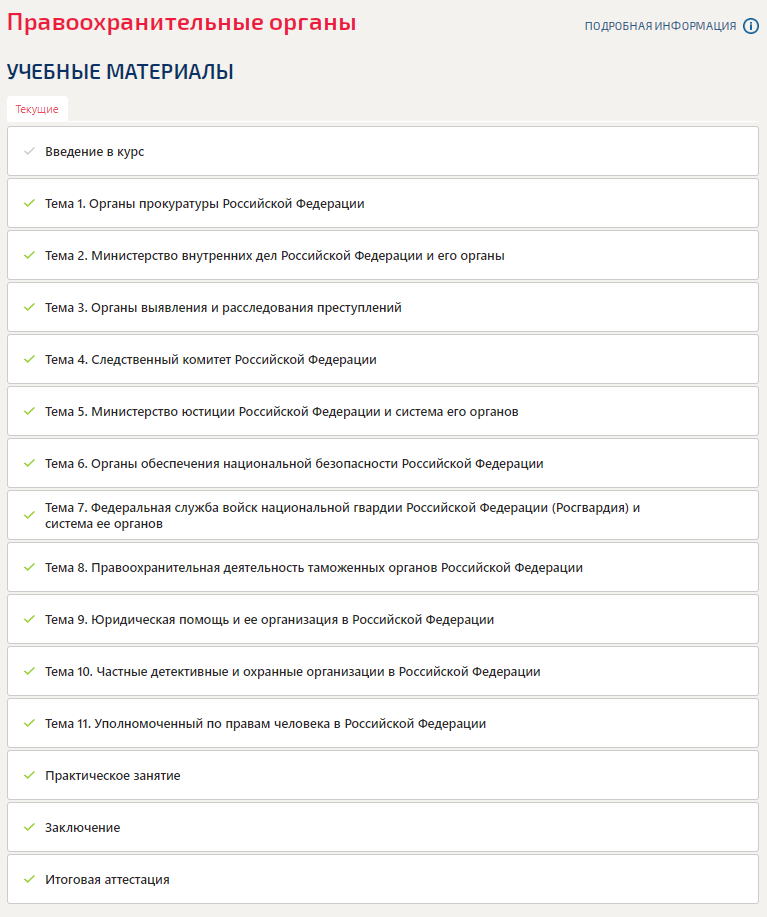Click the checkmark icon next to Введение в курс
767x917 pixels.
[x=29, y=151]
